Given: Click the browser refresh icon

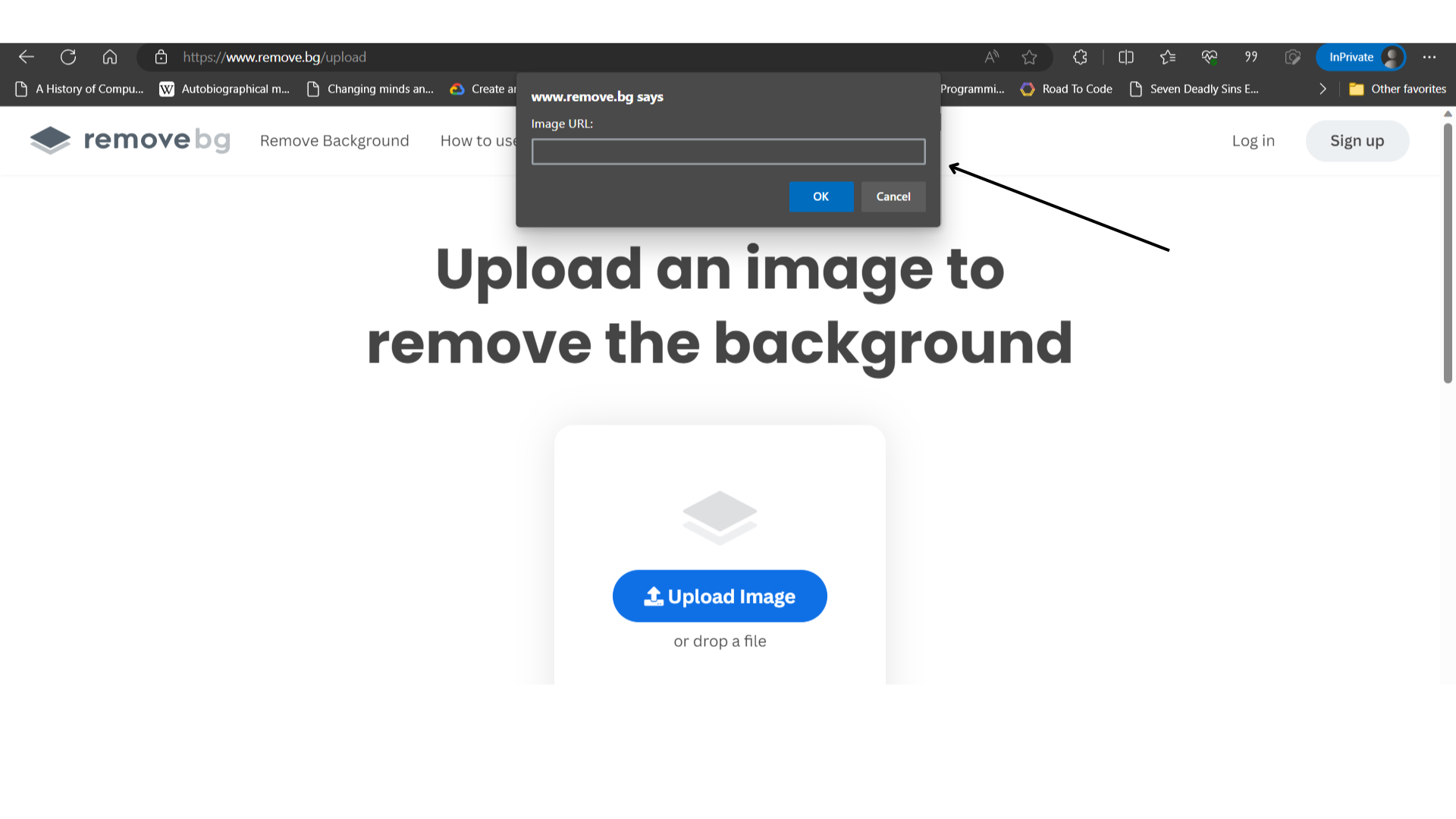Looking at the screenshot, I should coord(68,57).
